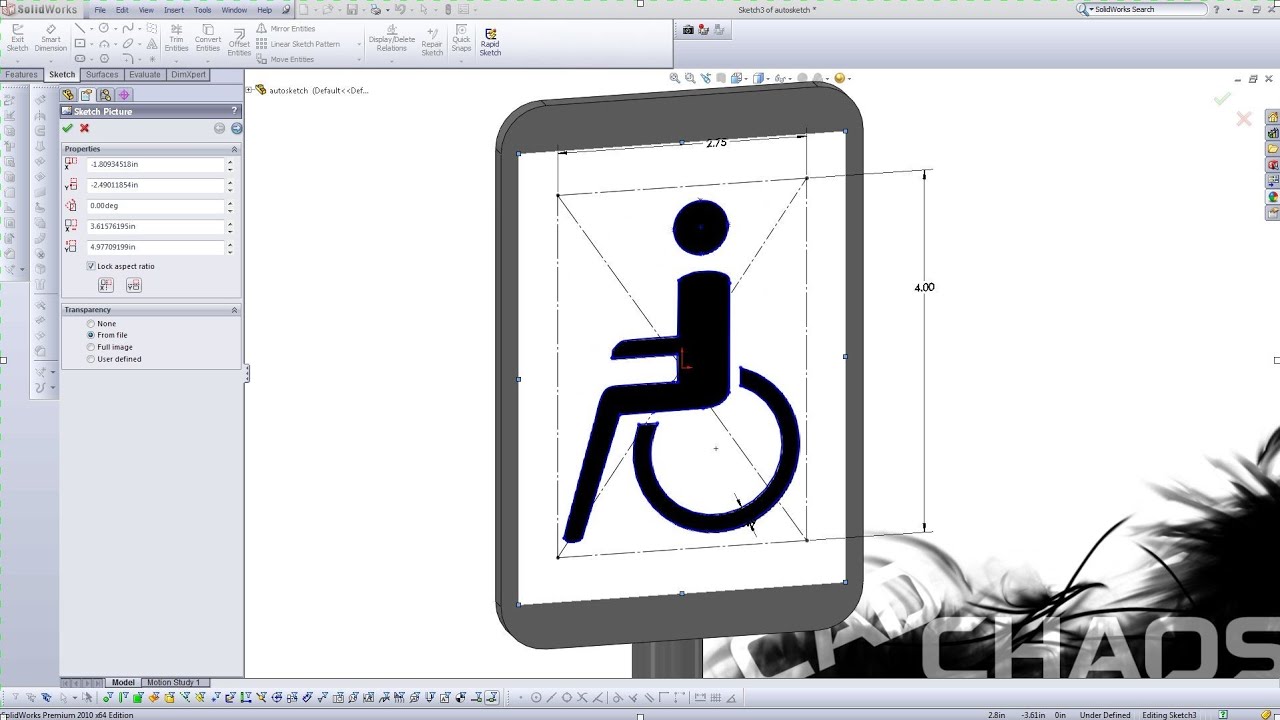Switch to the Features tab
This screenshot has width=1280, height=720.
[x=21, y=75]
